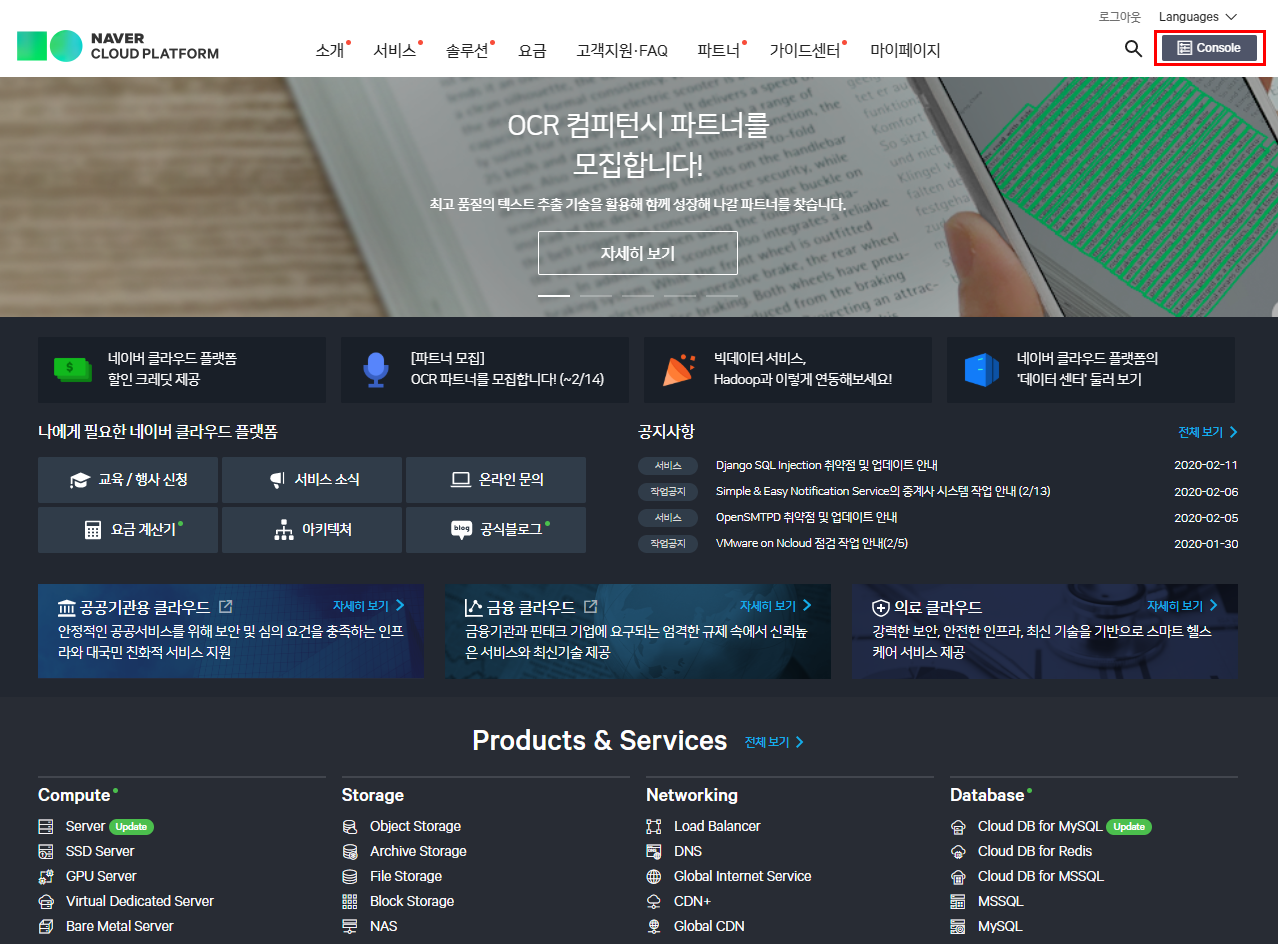Screen dimensions: 1278x944
Task: Click the MSSQL database icon
Action: click(x=958, y=902)
